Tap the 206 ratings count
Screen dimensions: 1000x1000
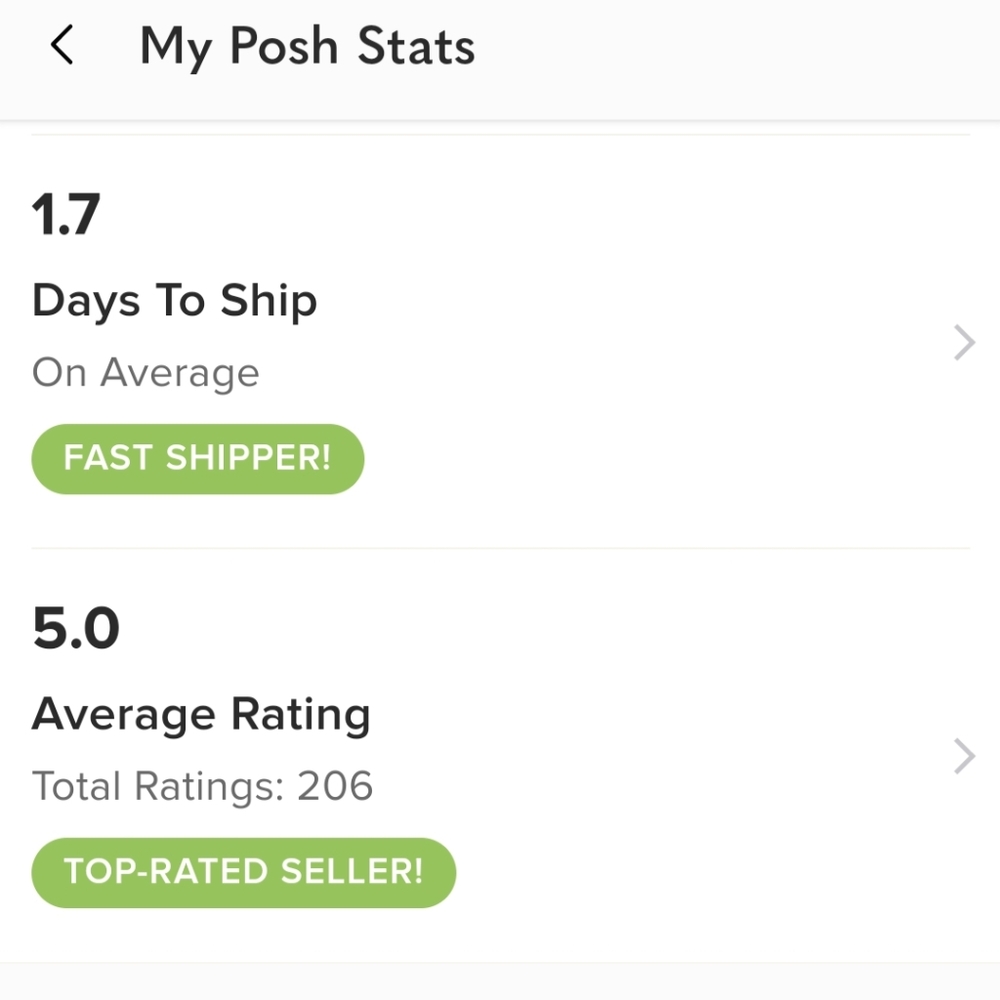[x=335, y=786]
